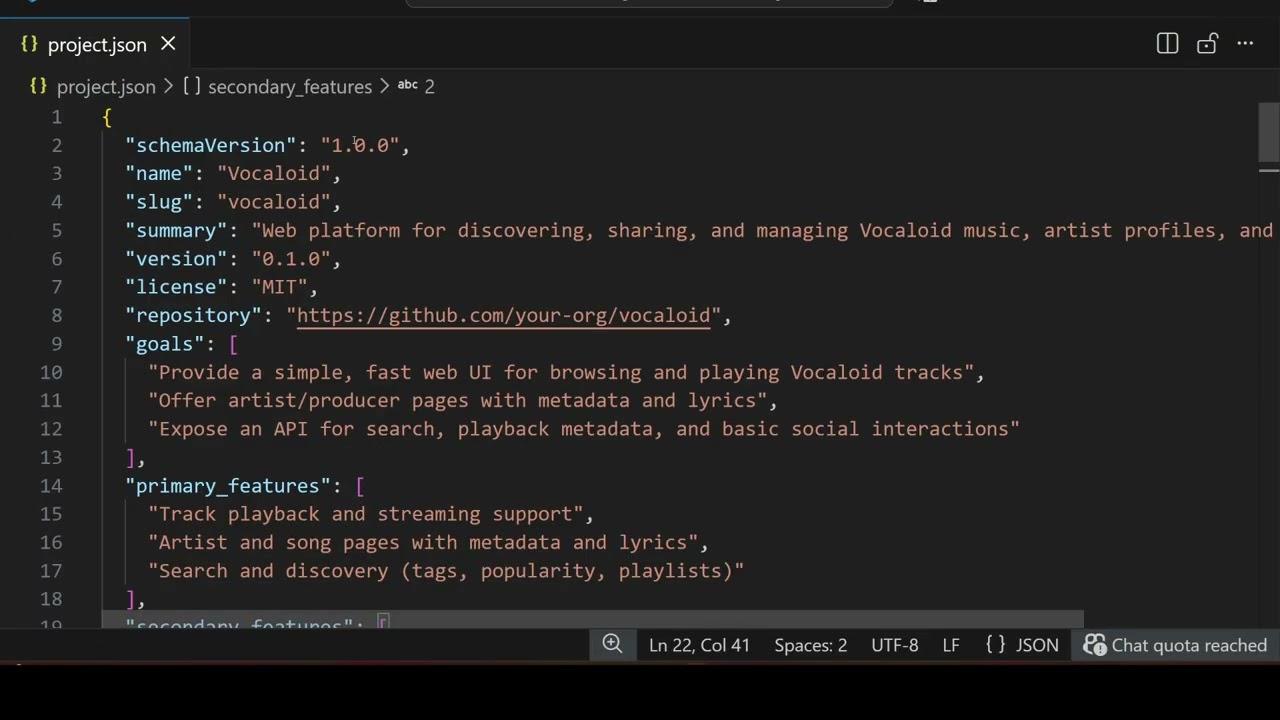This screenshot has width=1280, height=720.
Task: Click the "name" key on line 3
Action: click(x=159, y=174)
